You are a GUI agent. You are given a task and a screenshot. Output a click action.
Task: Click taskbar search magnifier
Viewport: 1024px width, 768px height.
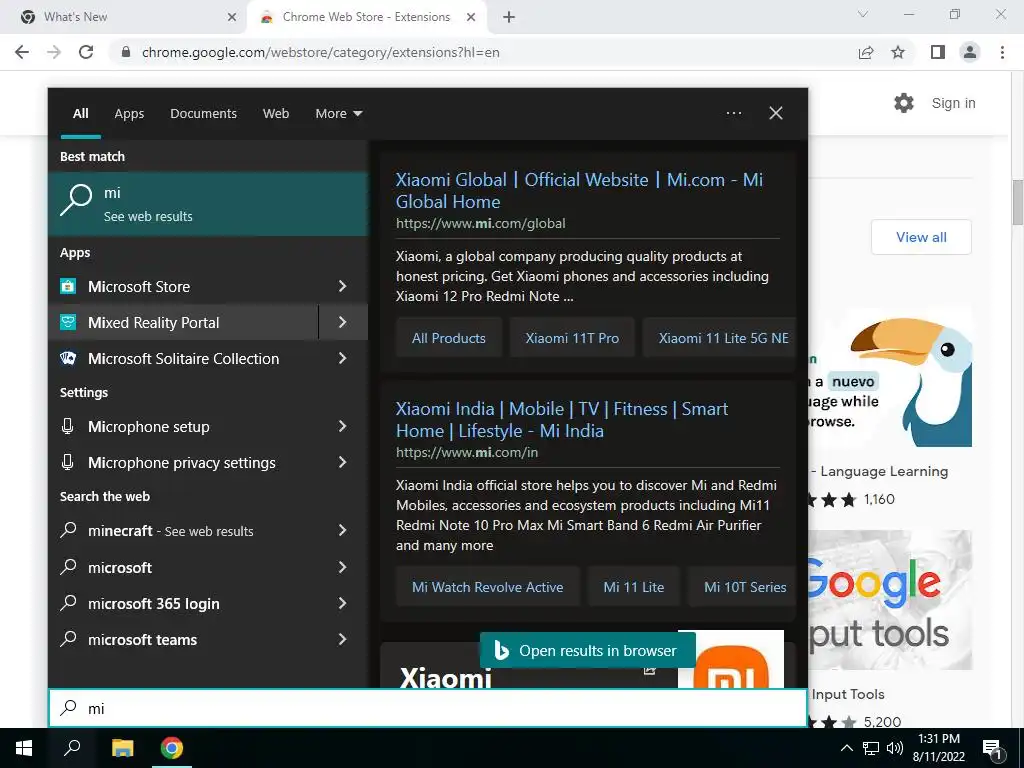coord(72,748)
